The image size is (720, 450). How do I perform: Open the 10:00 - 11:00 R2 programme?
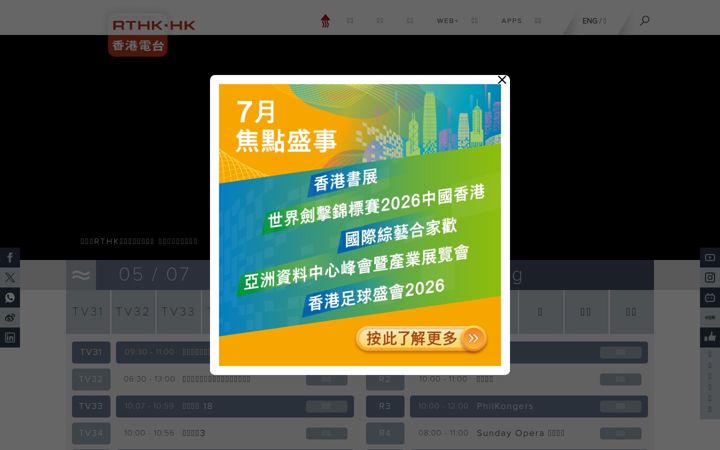tap(529, 379)
